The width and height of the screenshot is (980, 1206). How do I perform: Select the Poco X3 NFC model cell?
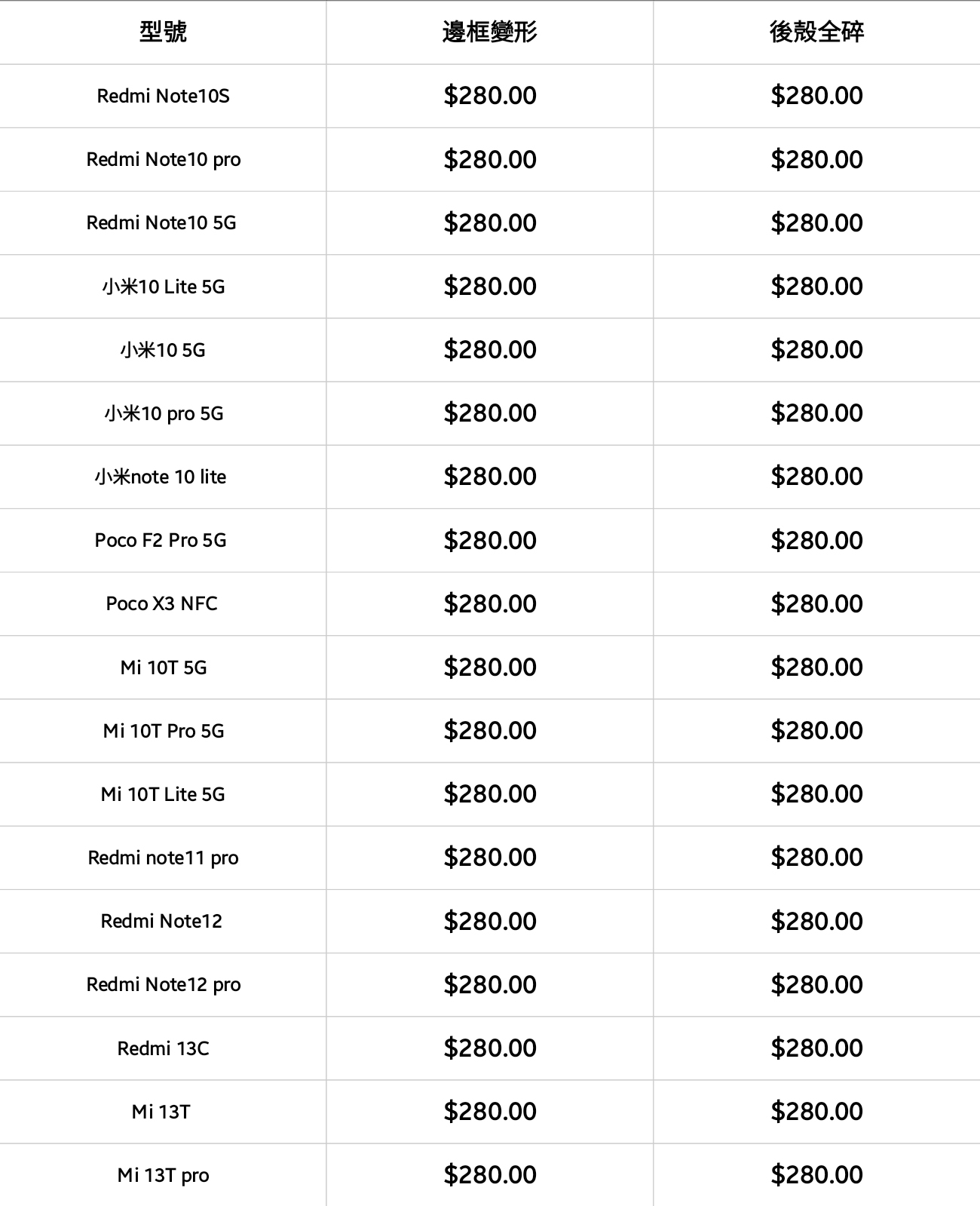click(x=161, y=603)
